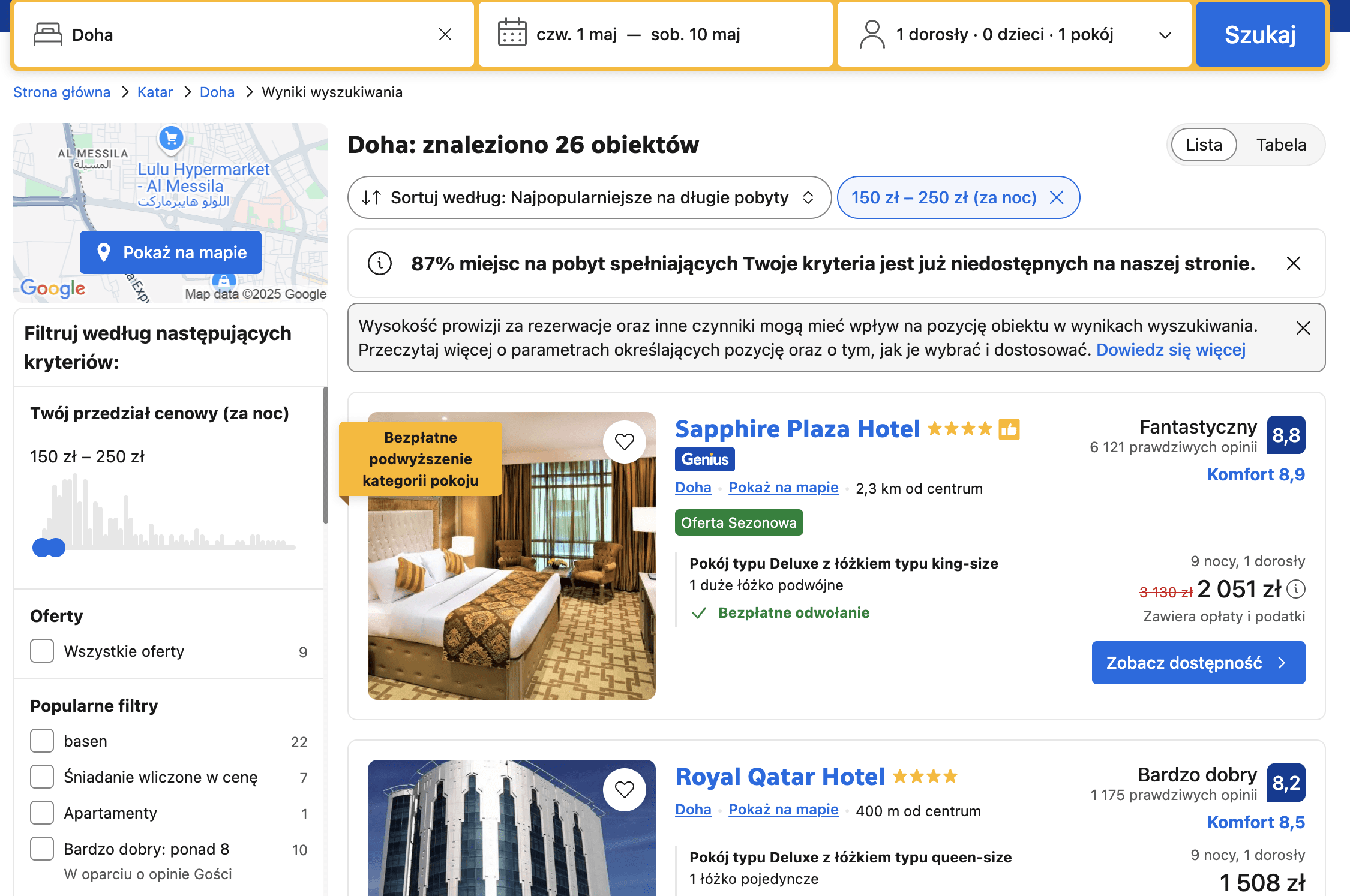Screen dimensions: 1350x896
Task: Click the Lulu Hypermarket shopping cart marker
Action: [171, 139]
